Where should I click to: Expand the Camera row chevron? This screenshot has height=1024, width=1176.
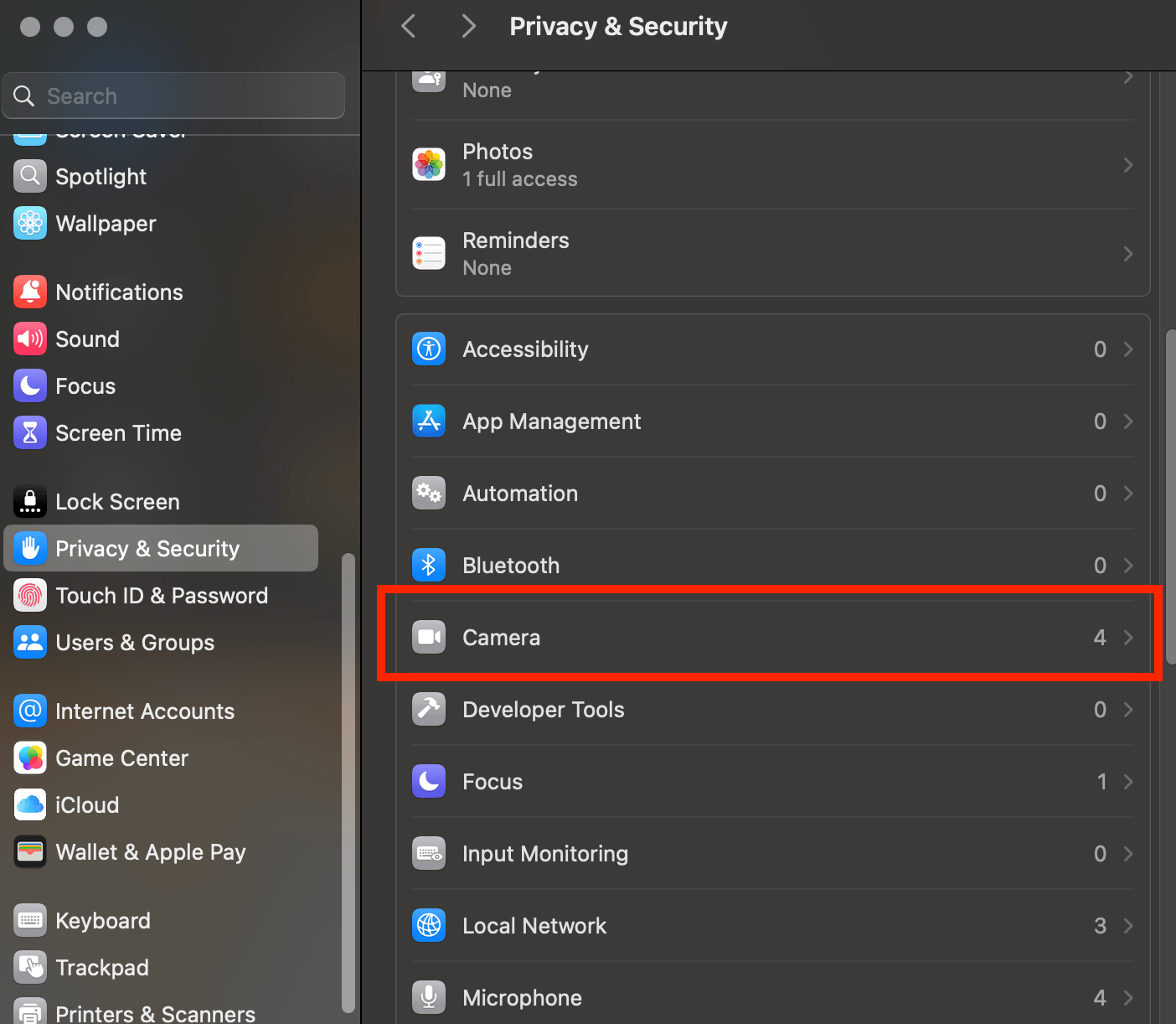1128,638
